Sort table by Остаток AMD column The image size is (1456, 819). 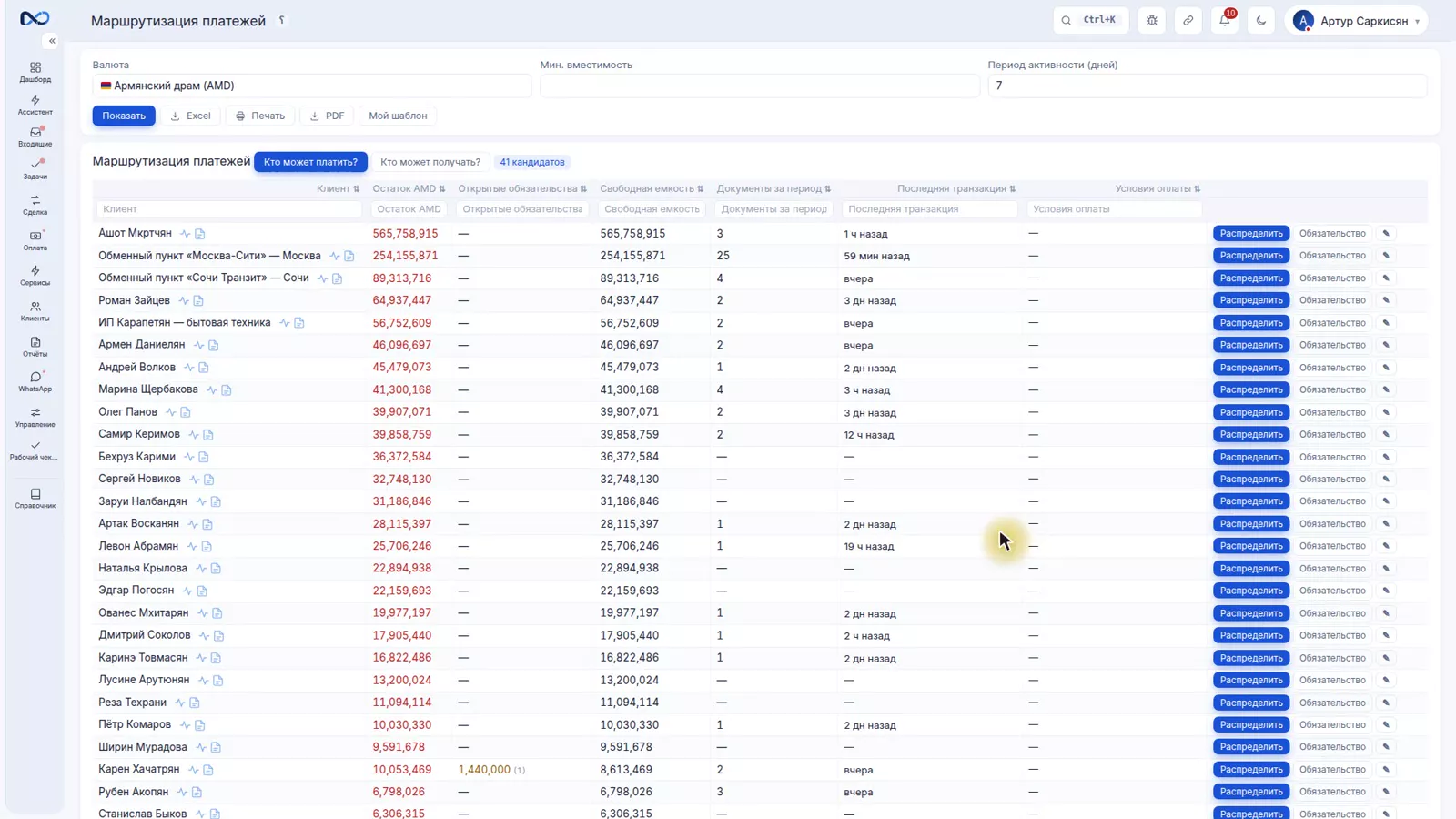(x=409, y=188)
